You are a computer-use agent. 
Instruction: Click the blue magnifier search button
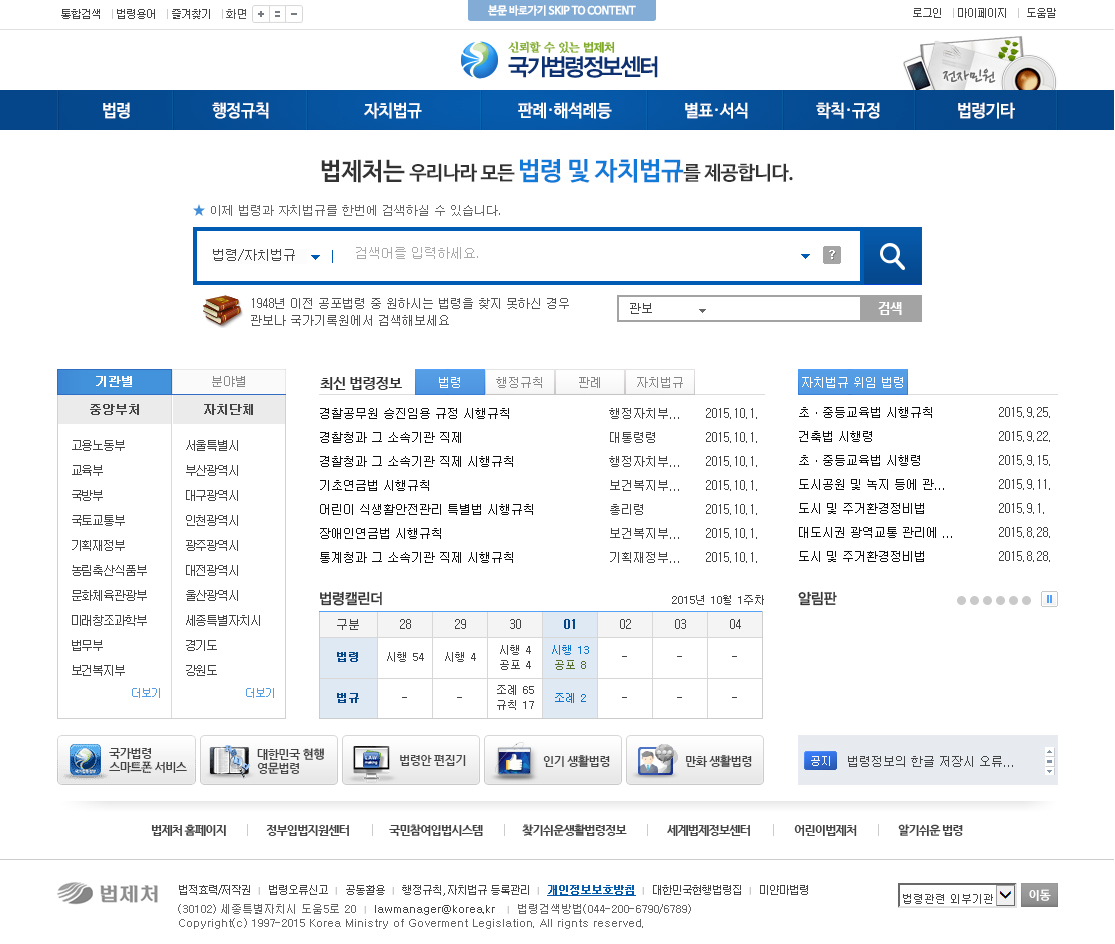pos(891,256)
